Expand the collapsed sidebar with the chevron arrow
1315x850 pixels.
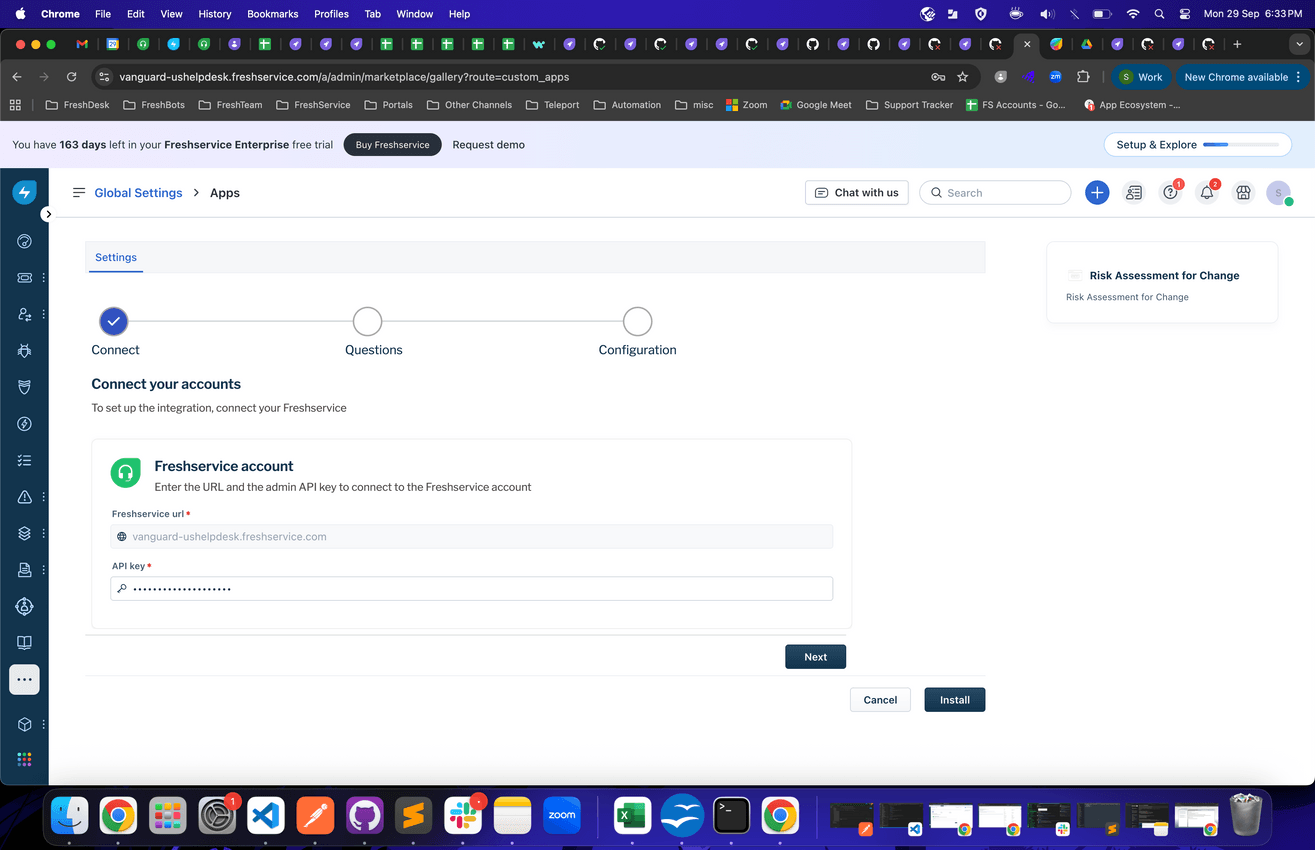tap(47, 213)
